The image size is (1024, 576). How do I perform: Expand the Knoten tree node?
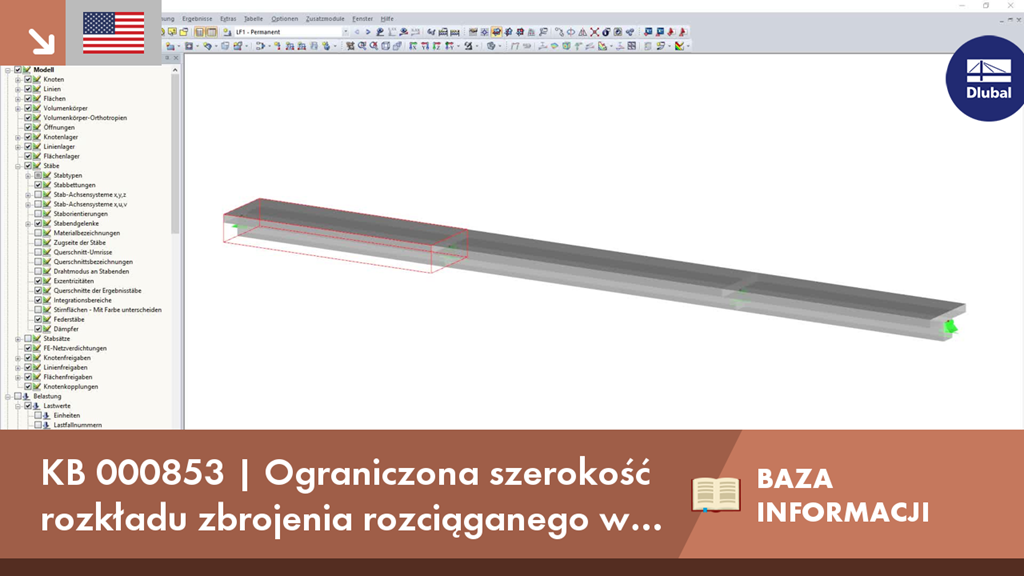pyautogui.click(x=18, y=80)
